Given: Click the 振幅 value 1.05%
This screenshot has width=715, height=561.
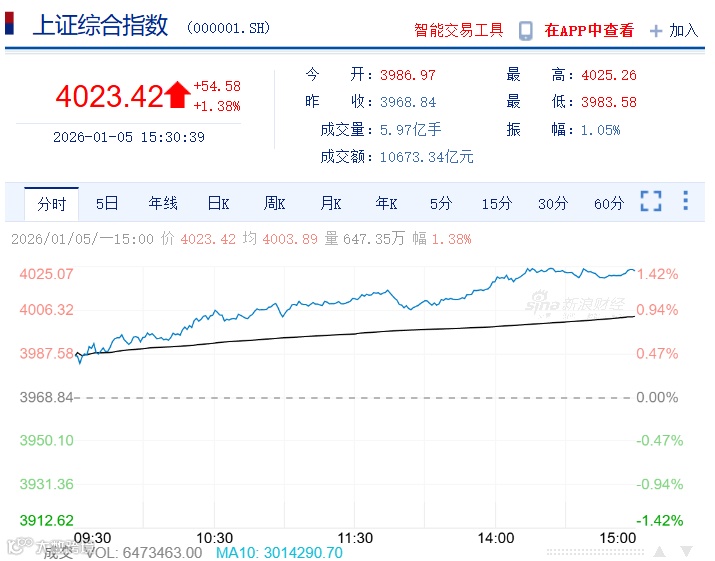Looking at the screenshot, I should coord(600,130).
